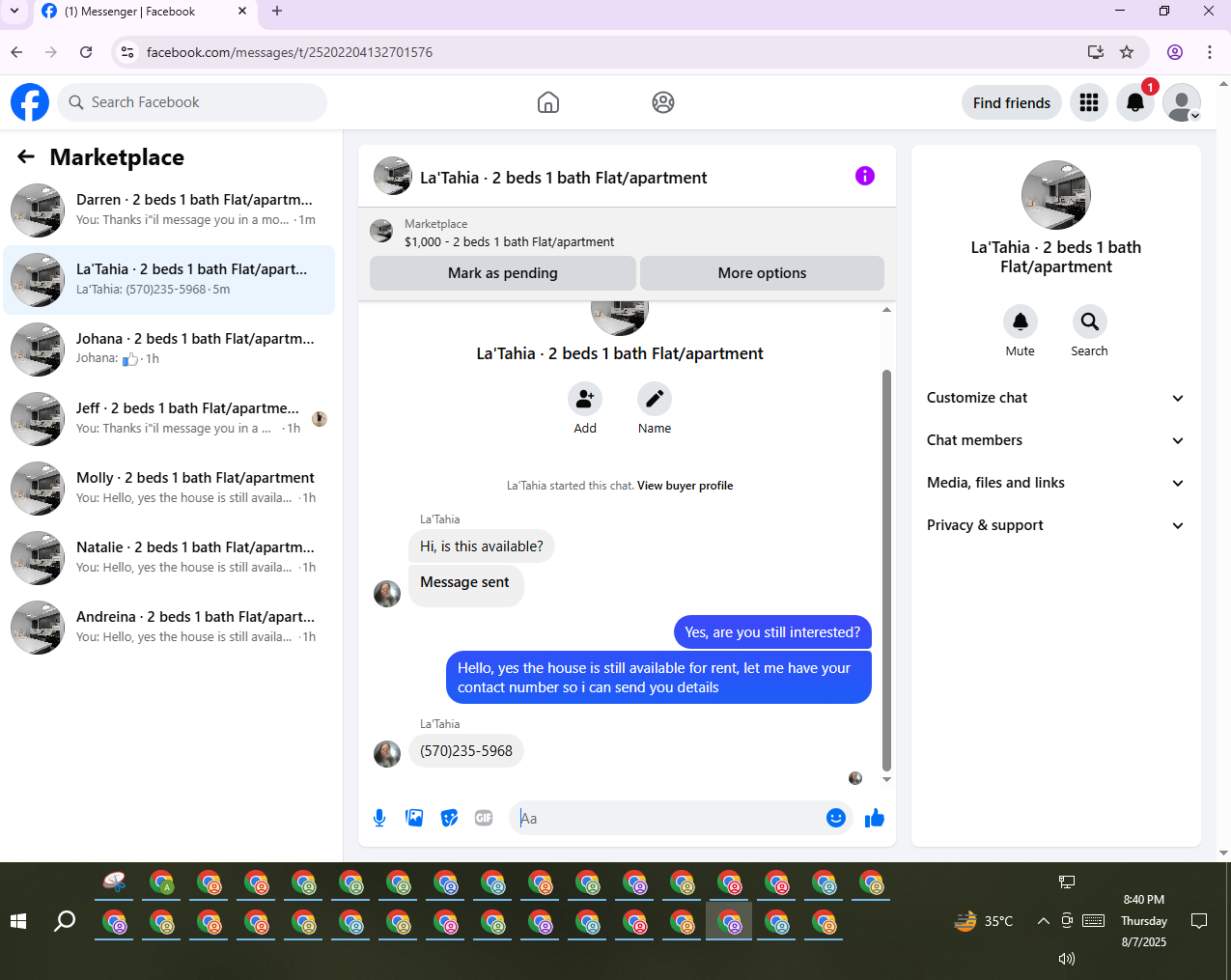Open new browser tab plus button
1231x980 pixels.
tap(277, 12)
